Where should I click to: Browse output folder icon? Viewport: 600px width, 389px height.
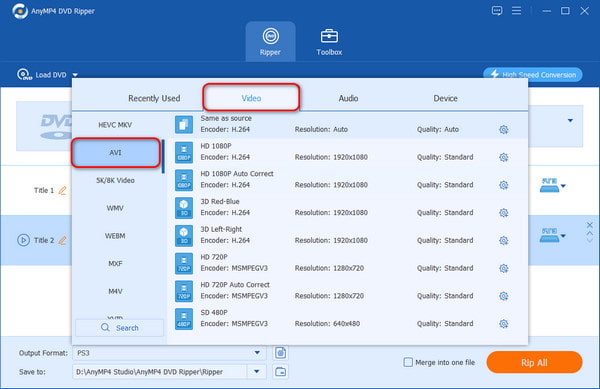[280, 371]
